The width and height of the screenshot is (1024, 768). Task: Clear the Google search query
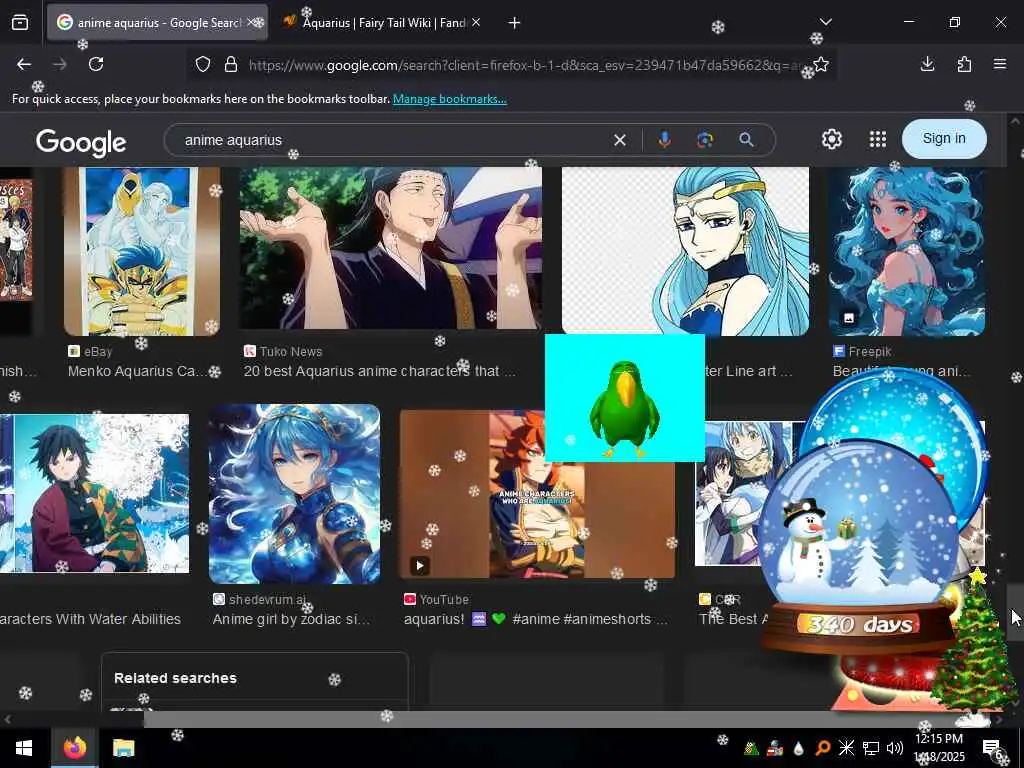tap(620, 140)
